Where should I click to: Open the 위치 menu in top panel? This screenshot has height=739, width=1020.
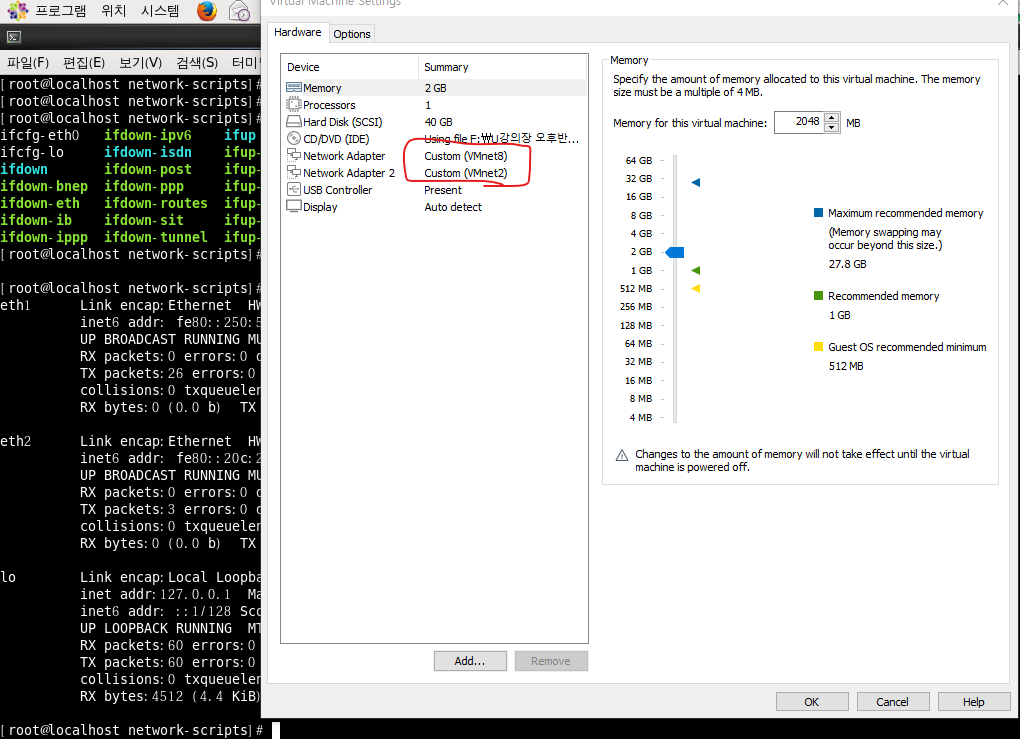pos(114,10)
